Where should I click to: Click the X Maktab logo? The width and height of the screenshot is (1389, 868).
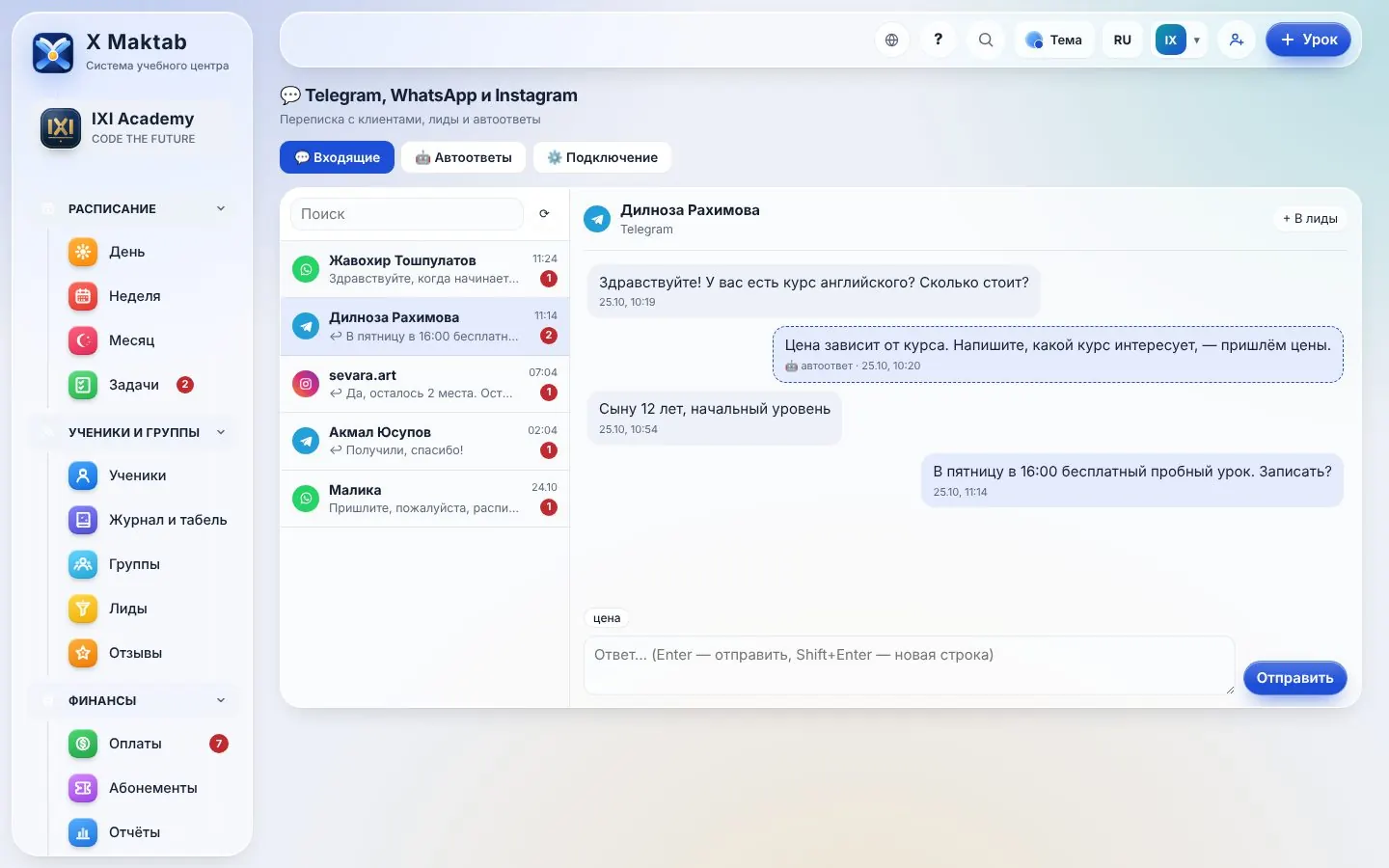(53, 53)
